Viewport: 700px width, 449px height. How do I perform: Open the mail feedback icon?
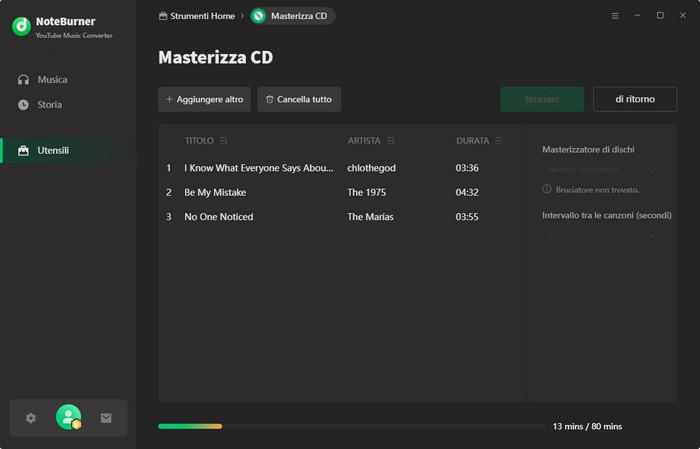[106, 418]
